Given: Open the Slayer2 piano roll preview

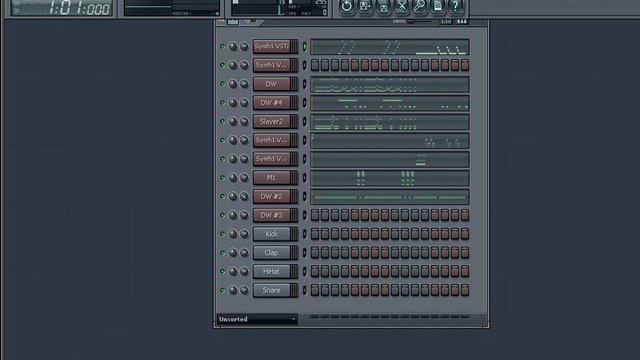Looking at the screenshot, I should [390, 122].
